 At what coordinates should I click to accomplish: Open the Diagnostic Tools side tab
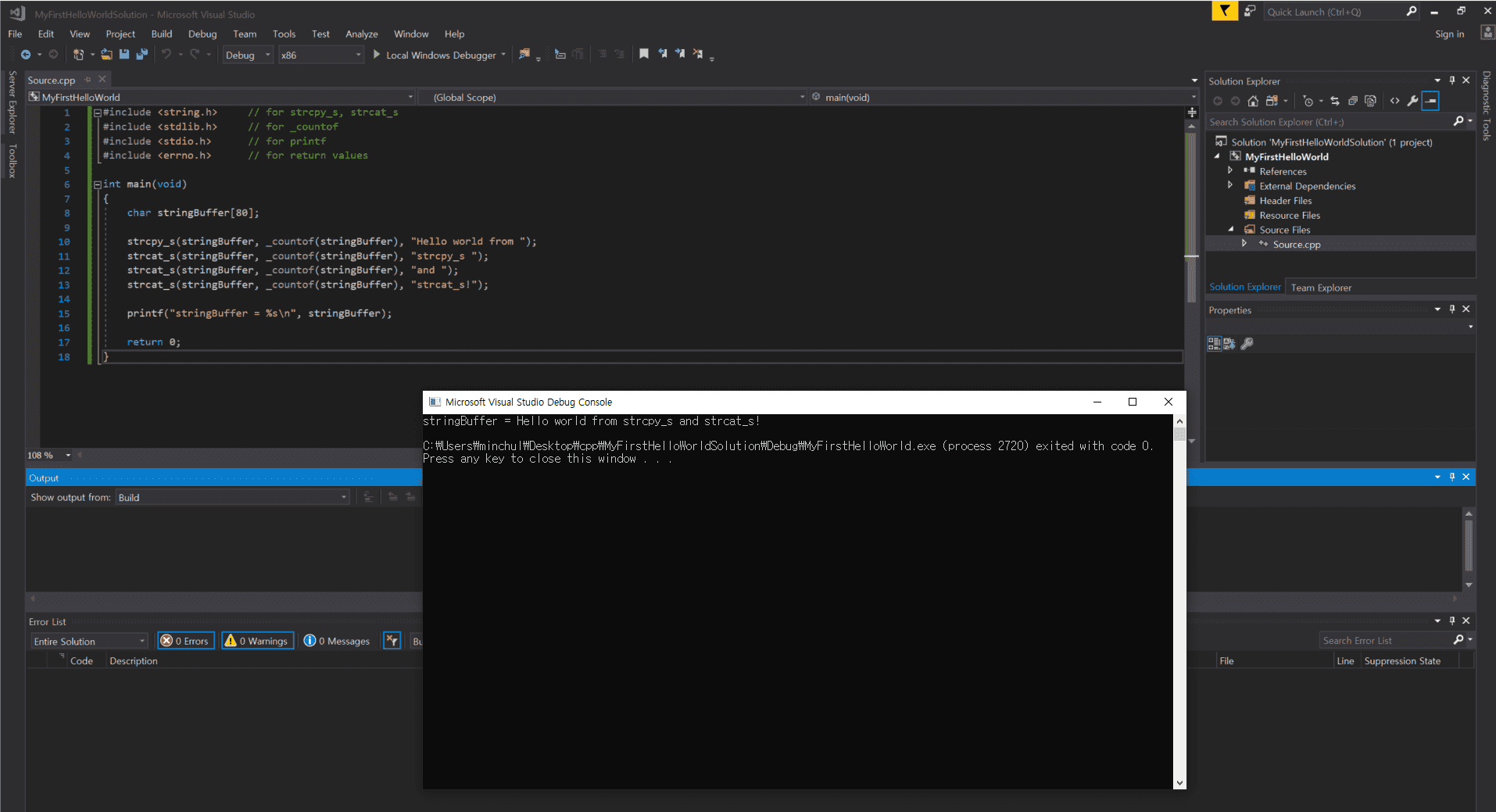[x=1486, y=106]
